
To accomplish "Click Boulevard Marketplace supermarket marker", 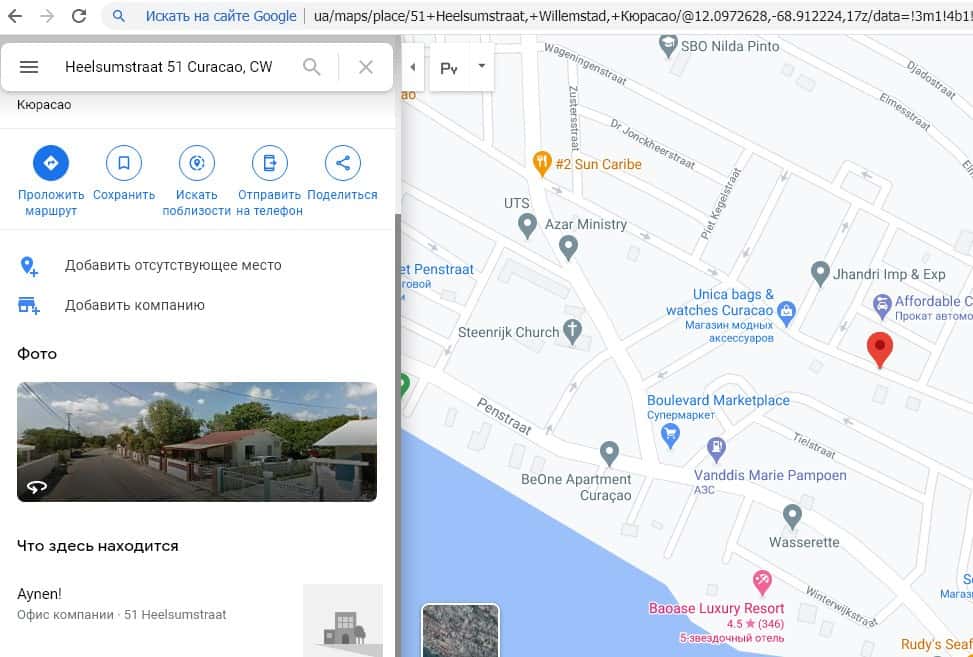I will [x=671, y=434].
